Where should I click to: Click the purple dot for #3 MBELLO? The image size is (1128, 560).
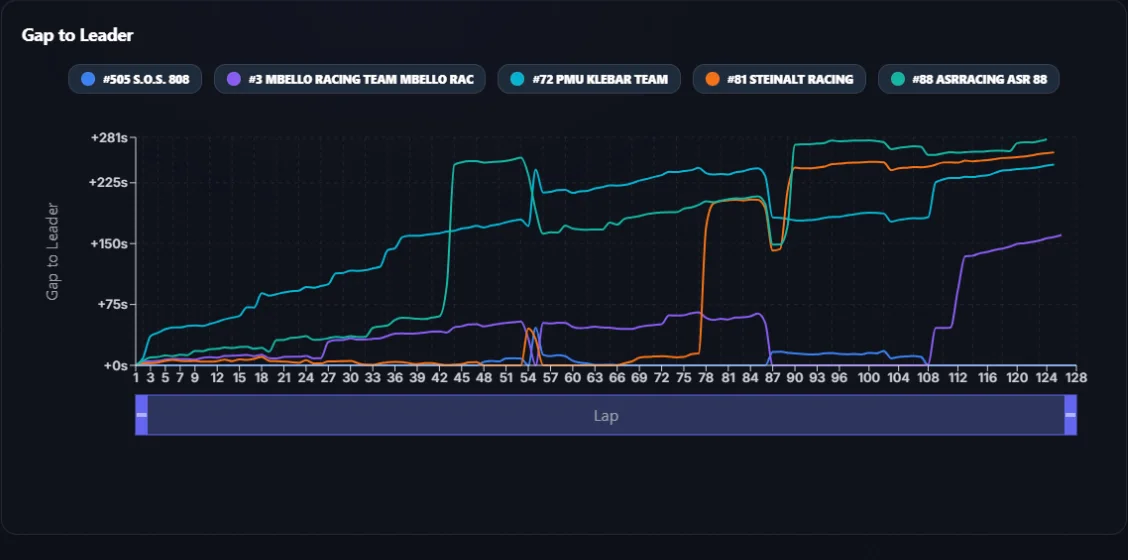[x=235, y=79]
